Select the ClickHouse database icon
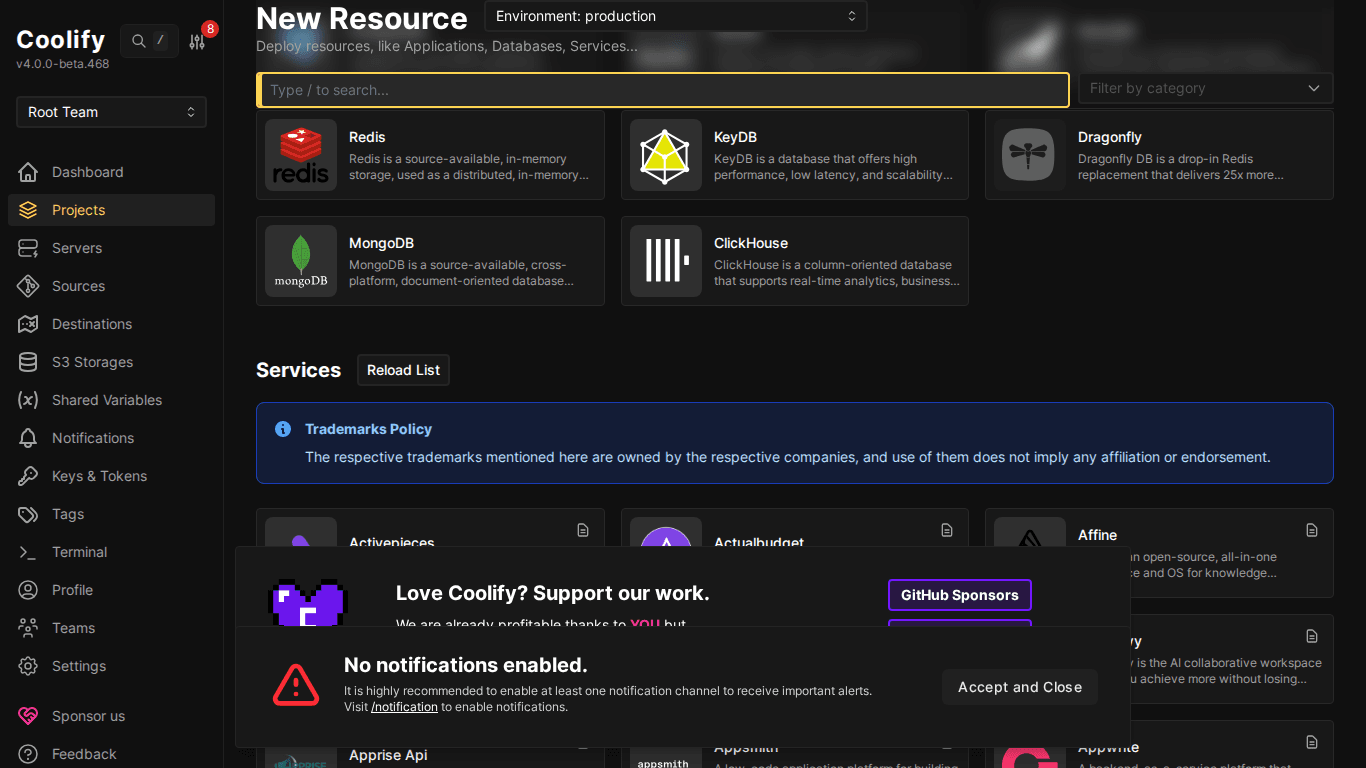 click(666, 261)
